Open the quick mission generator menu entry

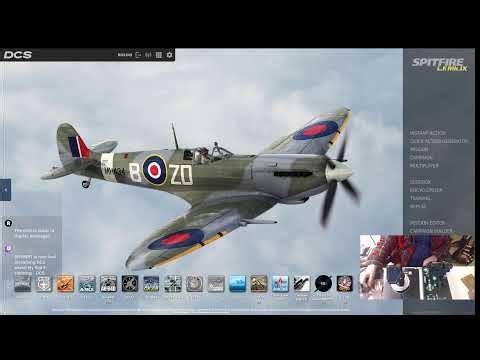click(x=439, y=141)
